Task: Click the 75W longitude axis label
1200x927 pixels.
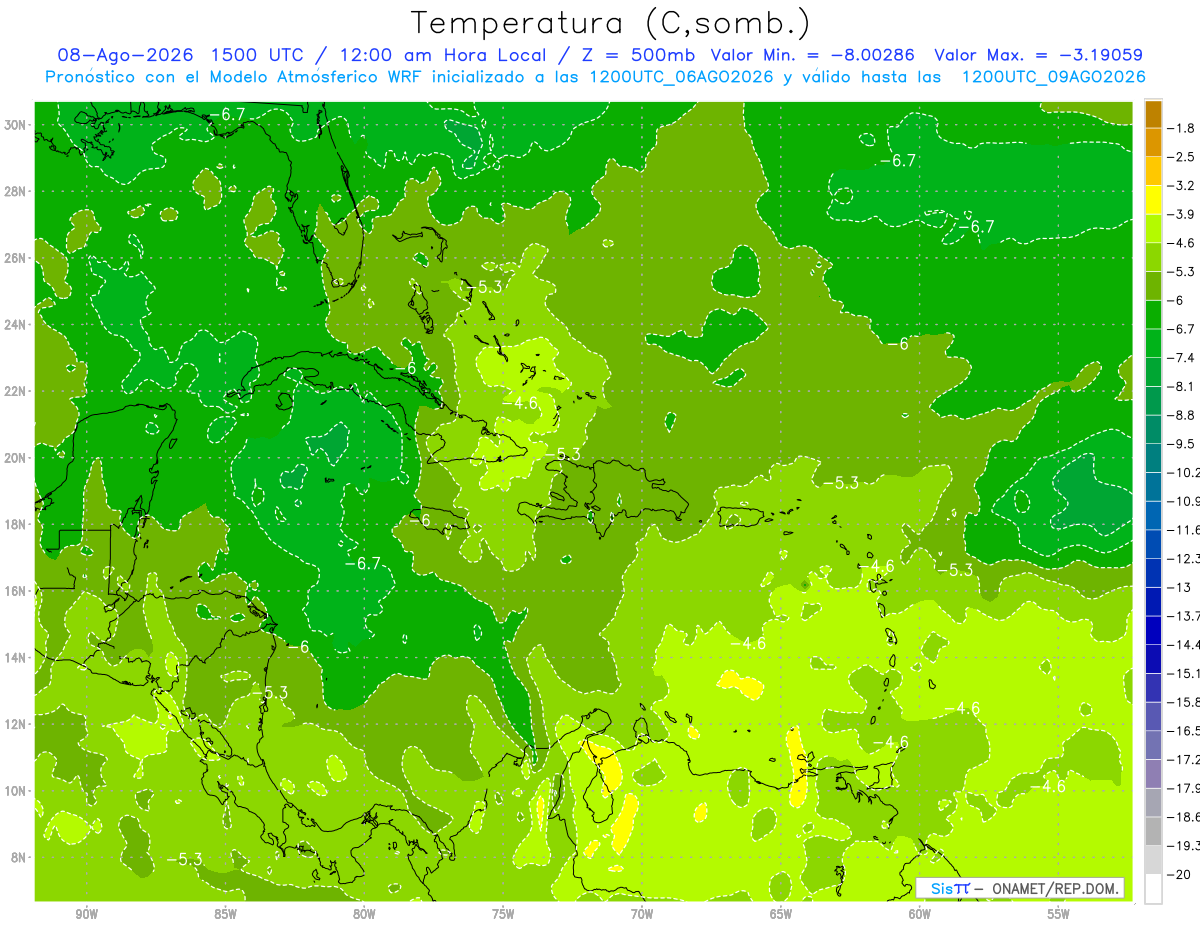Action: (503, 914)
